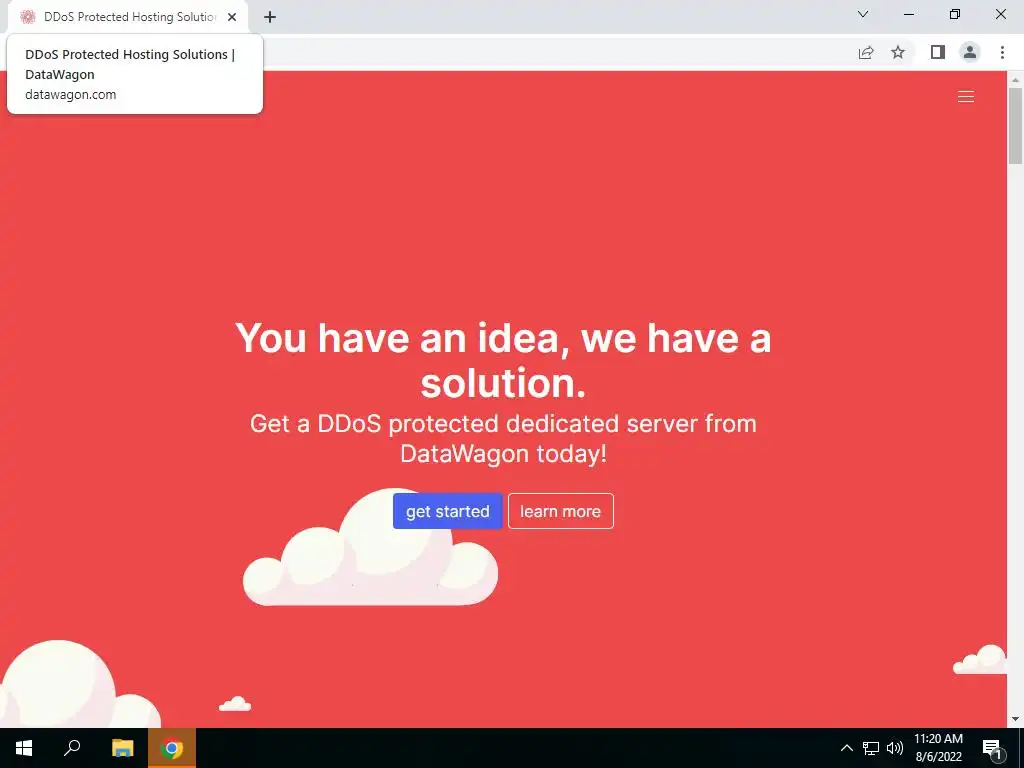Open the Windows Start menu
Image resolution: width=1024 pixels, height=768 pixels.
coord(24,748)
